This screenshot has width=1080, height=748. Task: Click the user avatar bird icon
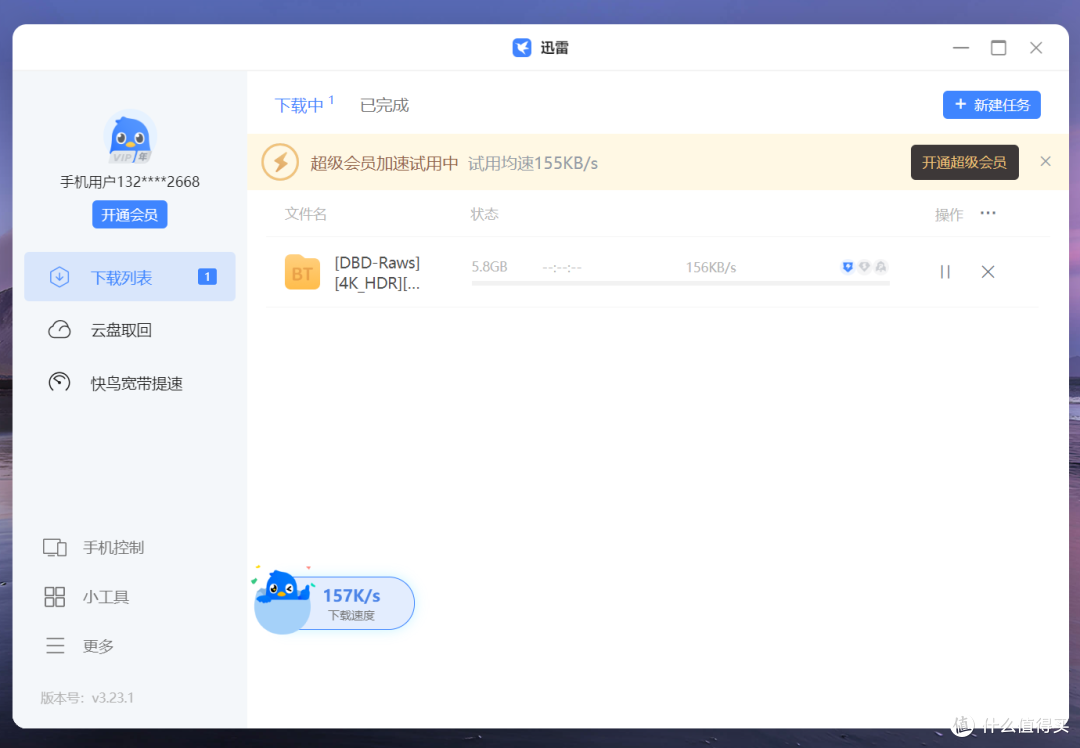click(129, 138)
